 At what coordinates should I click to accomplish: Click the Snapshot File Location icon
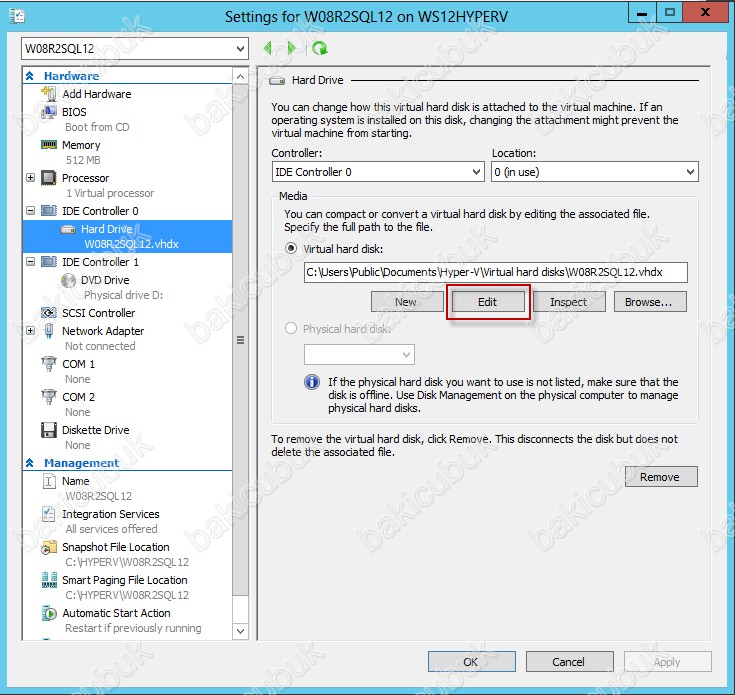[x=49, y=547]
